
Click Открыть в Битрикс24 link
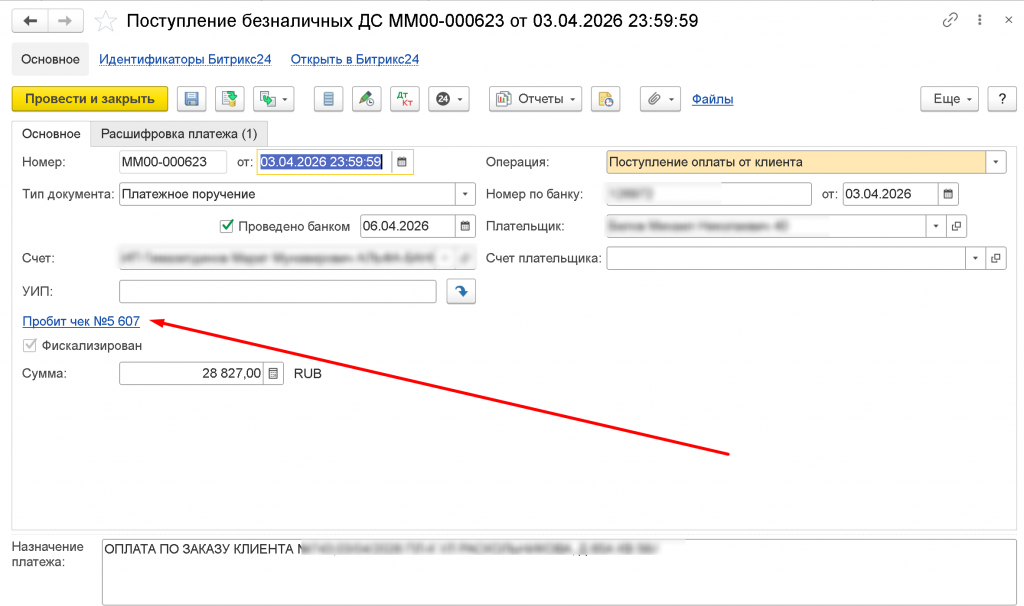355,59
